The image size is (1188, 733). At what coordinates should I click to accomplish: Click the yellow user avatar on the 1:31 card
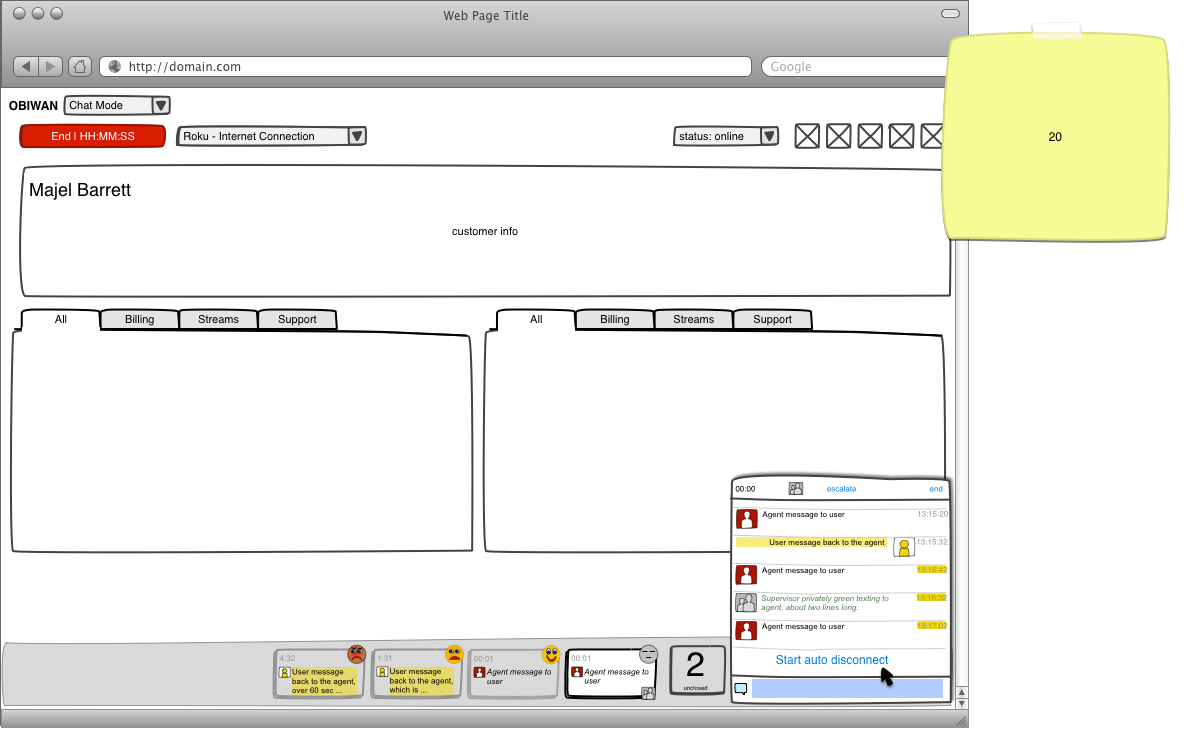pyautogui.click(x=383, y=672)
